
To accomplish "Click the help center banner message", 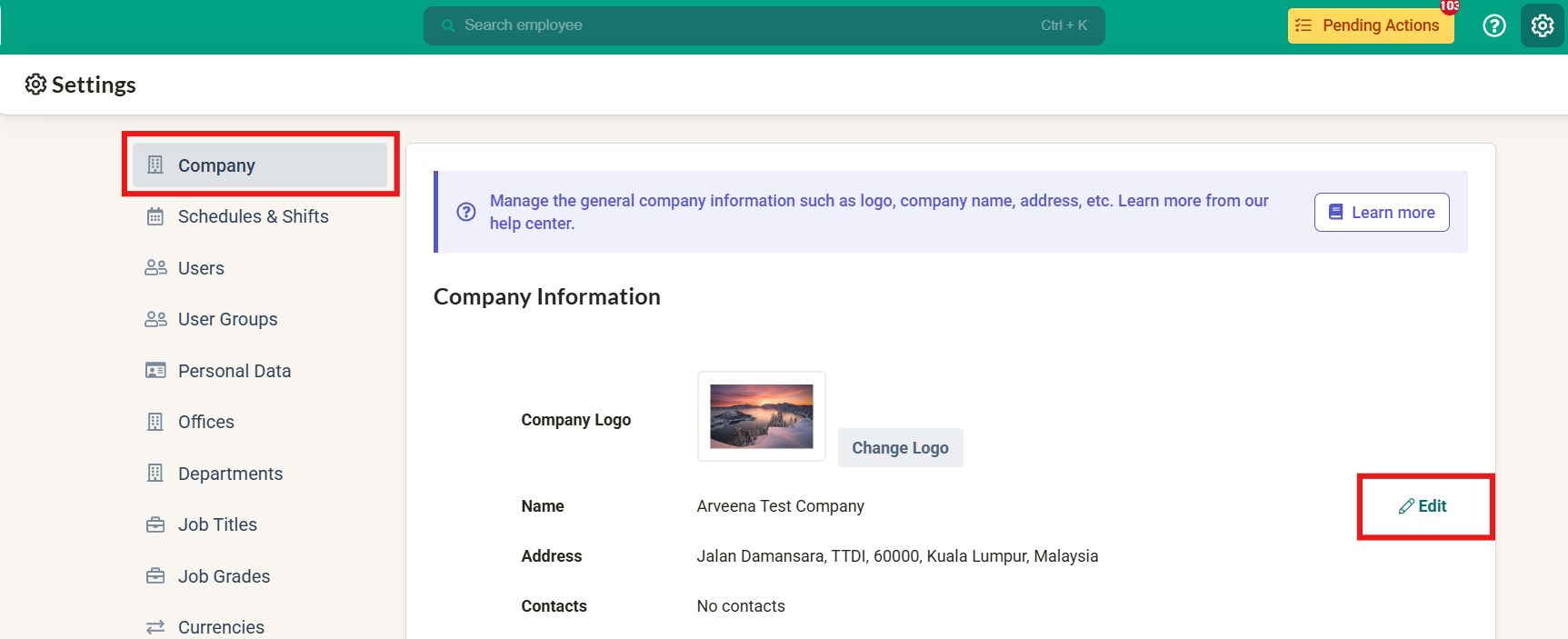I will [879, 212].
